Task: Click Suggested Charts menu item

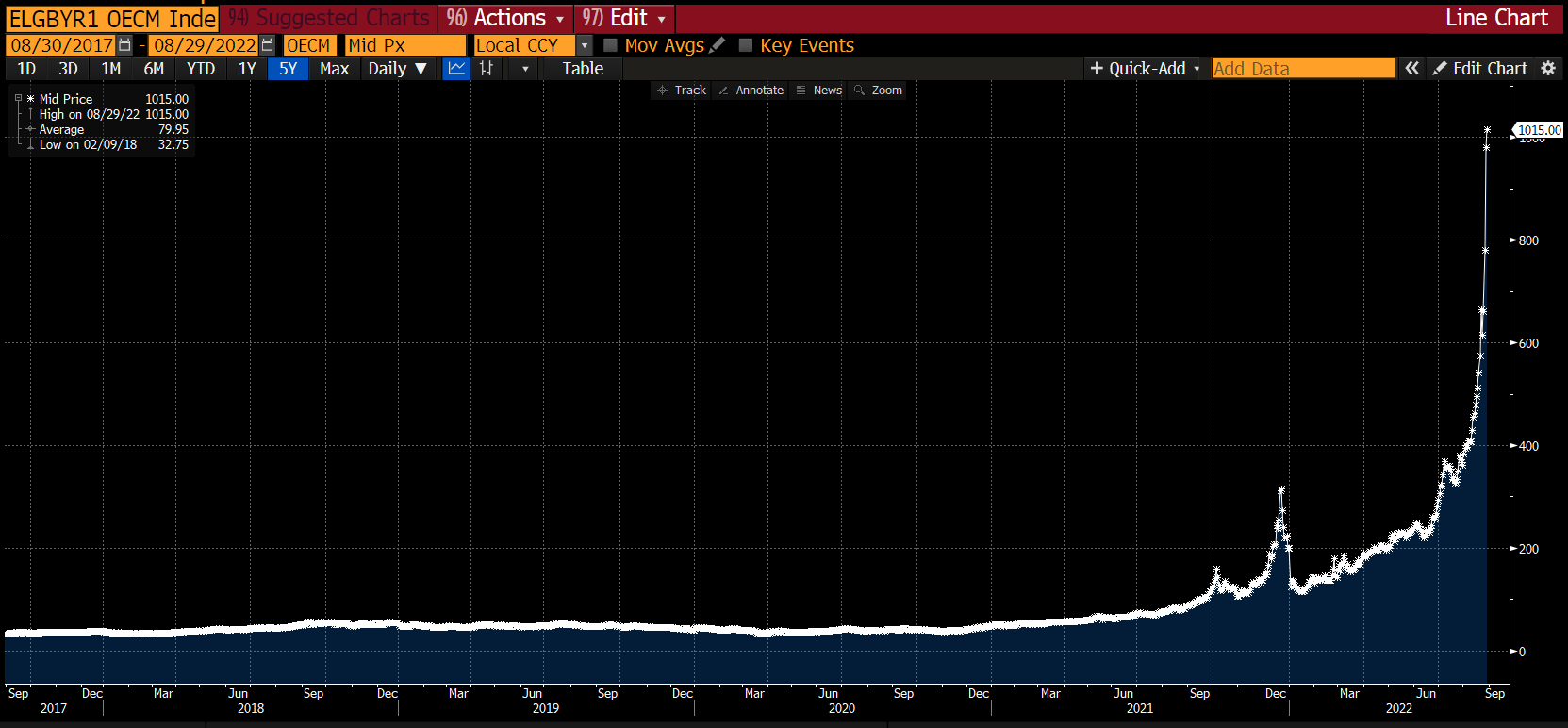Action: click(329, 18)
